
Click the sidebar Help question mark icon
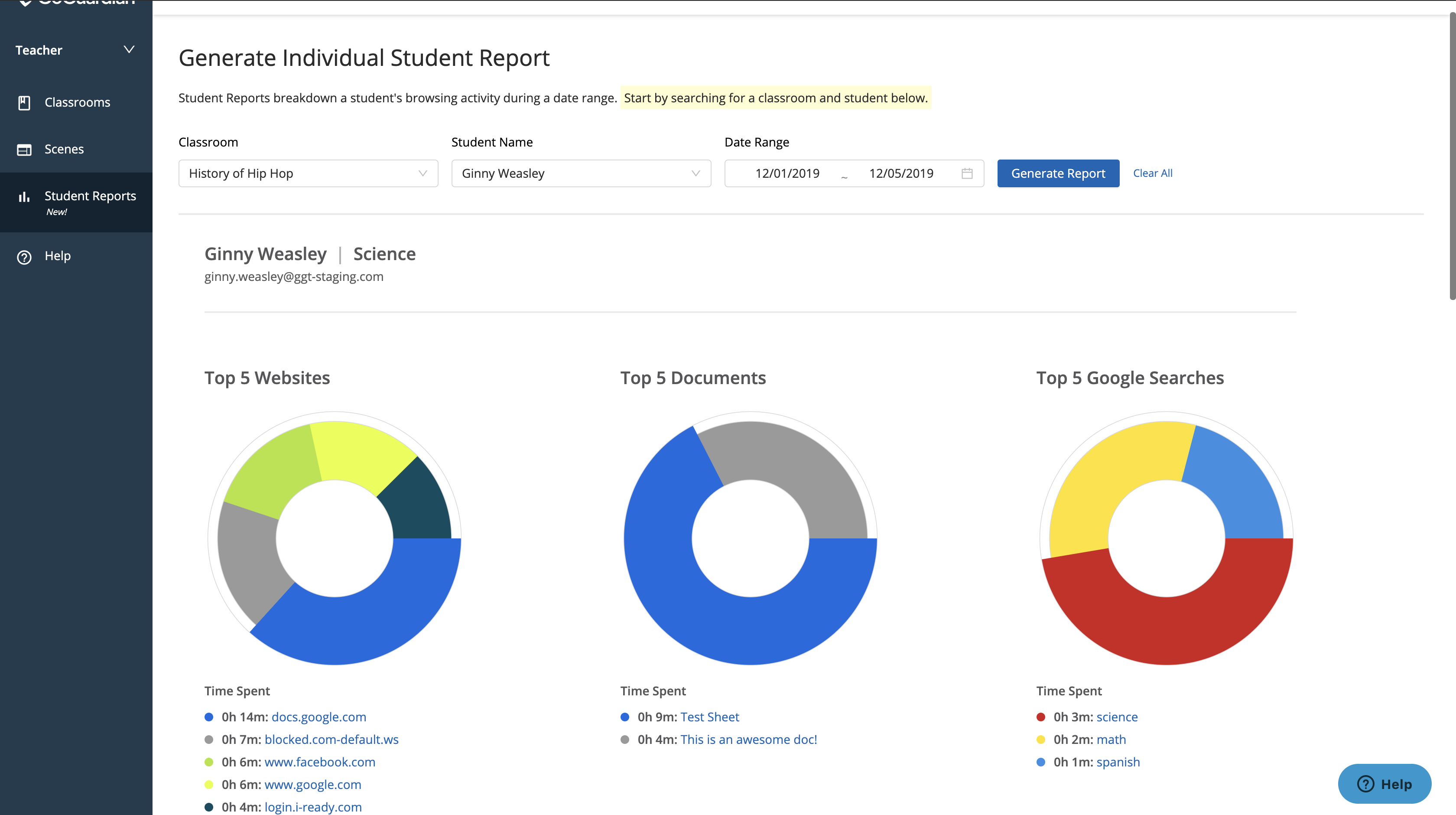24,257
